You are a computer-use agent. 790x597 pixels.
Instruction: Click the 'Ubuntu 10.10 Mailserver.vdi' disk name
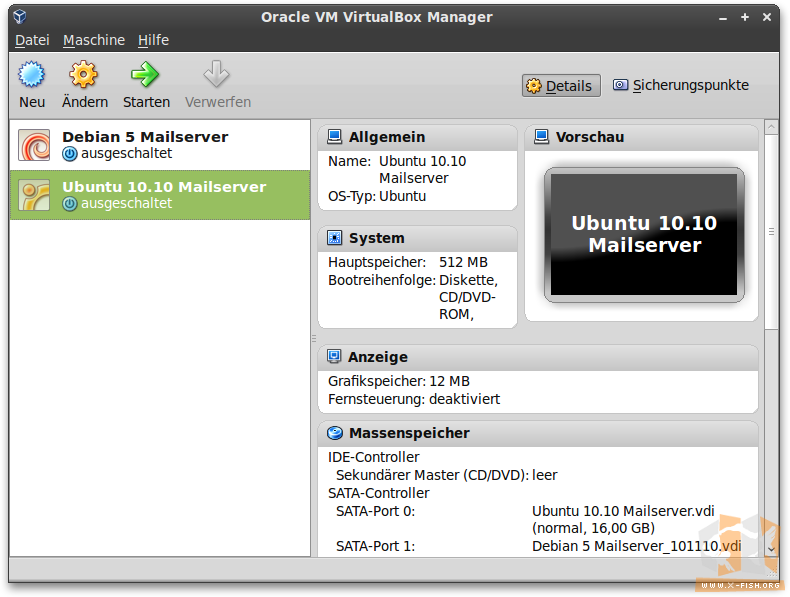(623, 511)
